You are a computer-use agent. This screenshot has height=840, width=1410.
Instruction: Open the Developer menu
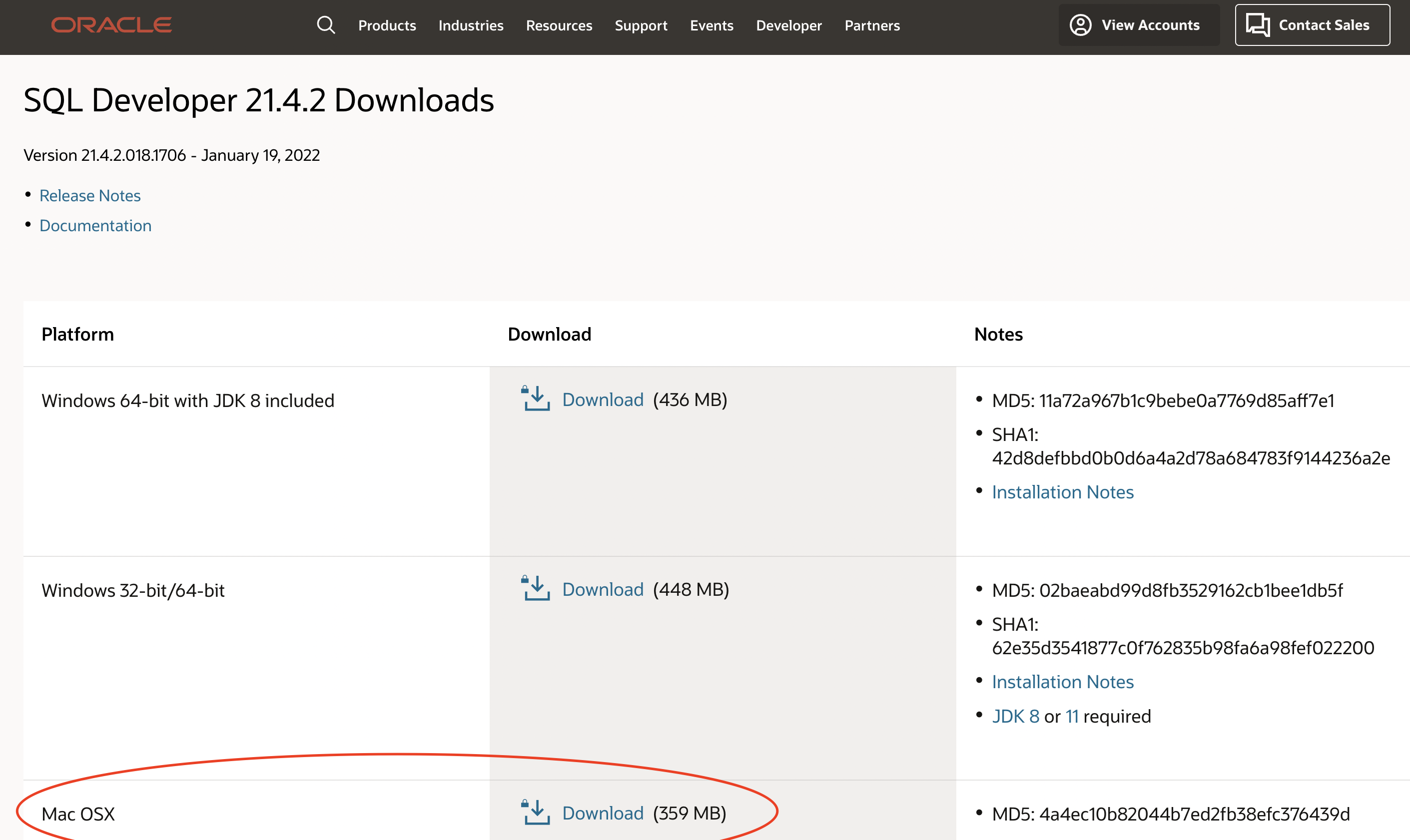tap(788, 25)
